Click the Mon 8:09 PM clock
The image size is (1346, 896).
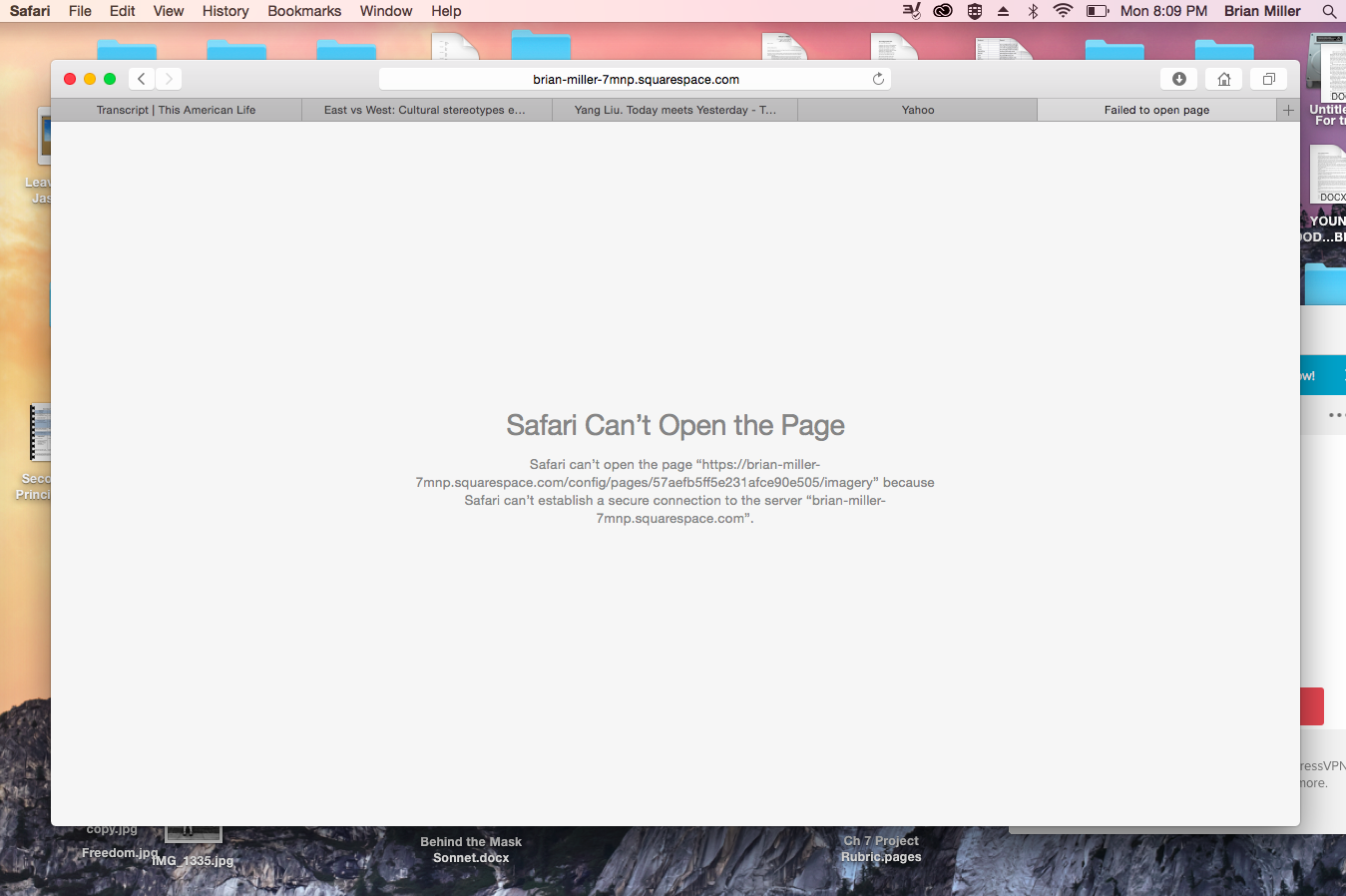(1163, 11)
